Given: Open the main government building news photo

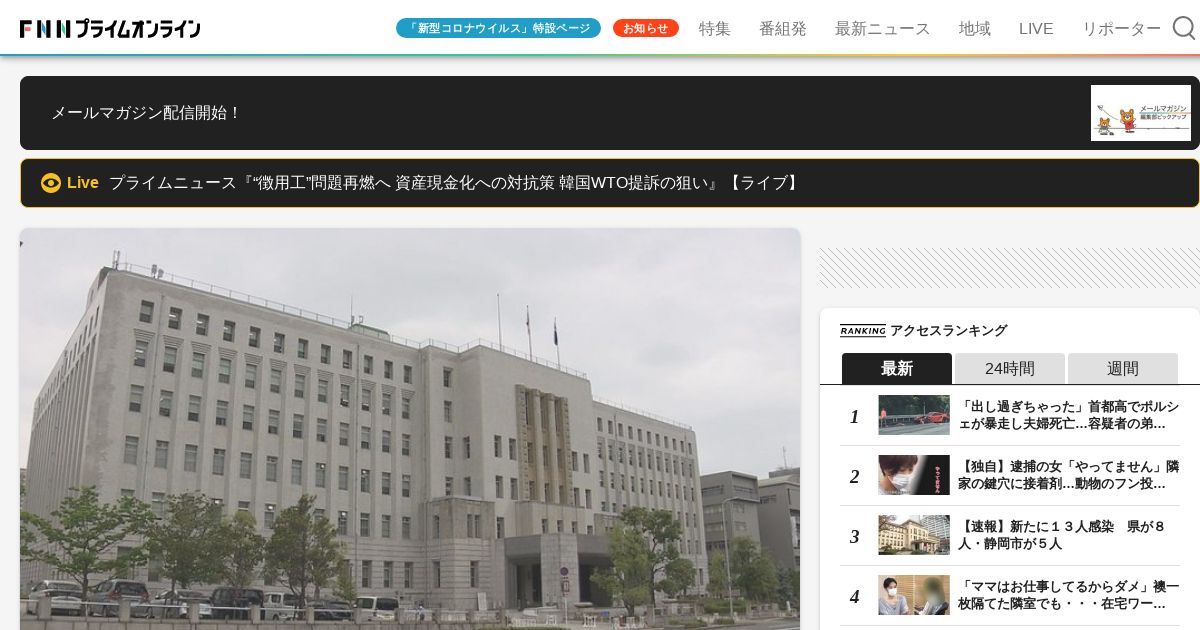Looking at the screenshot, I should (x=410, y=429).
